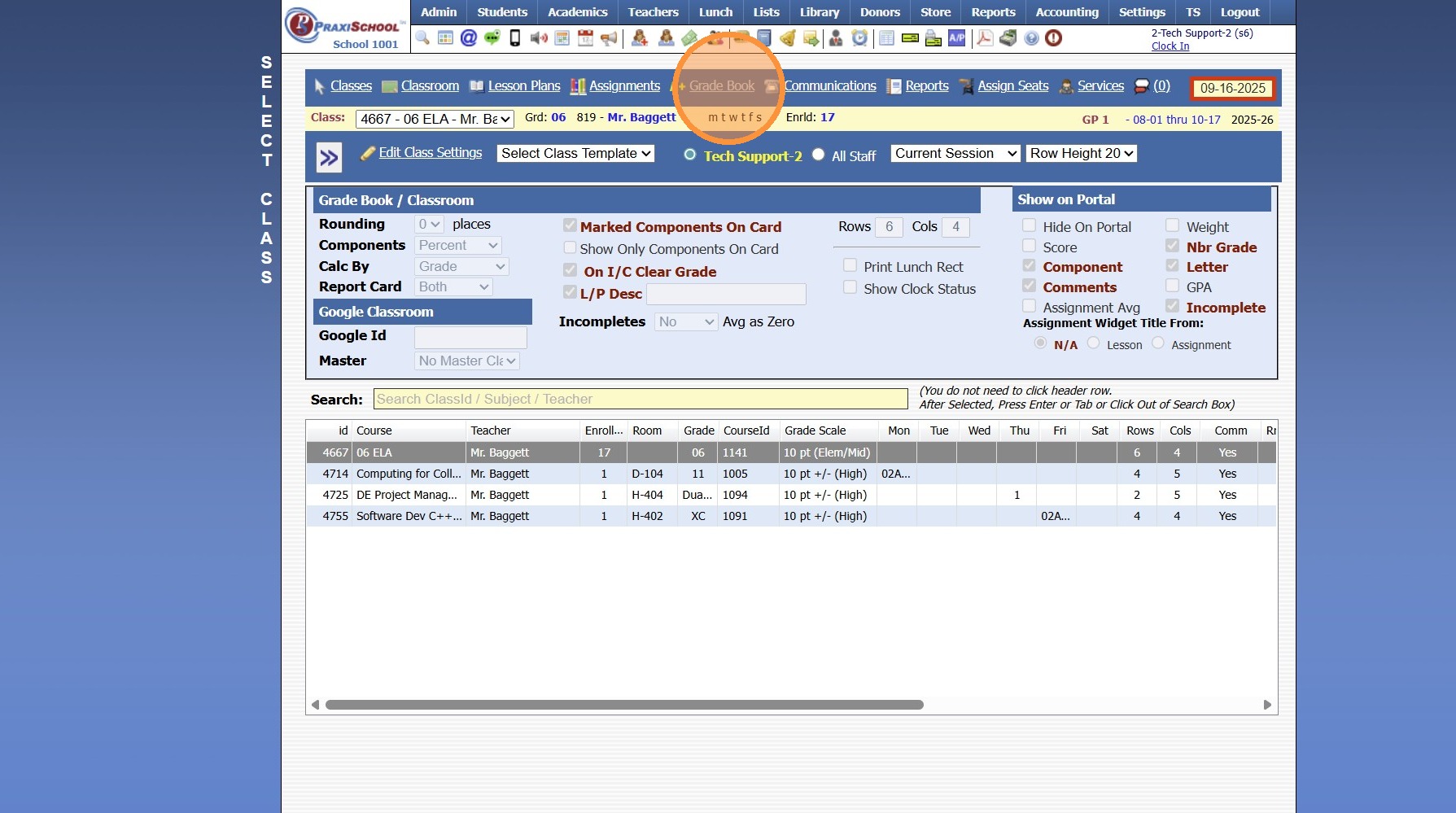The width and height of the screenshot is (1456, 813).
Task: Open the Settings menu
Action: 1142,12
